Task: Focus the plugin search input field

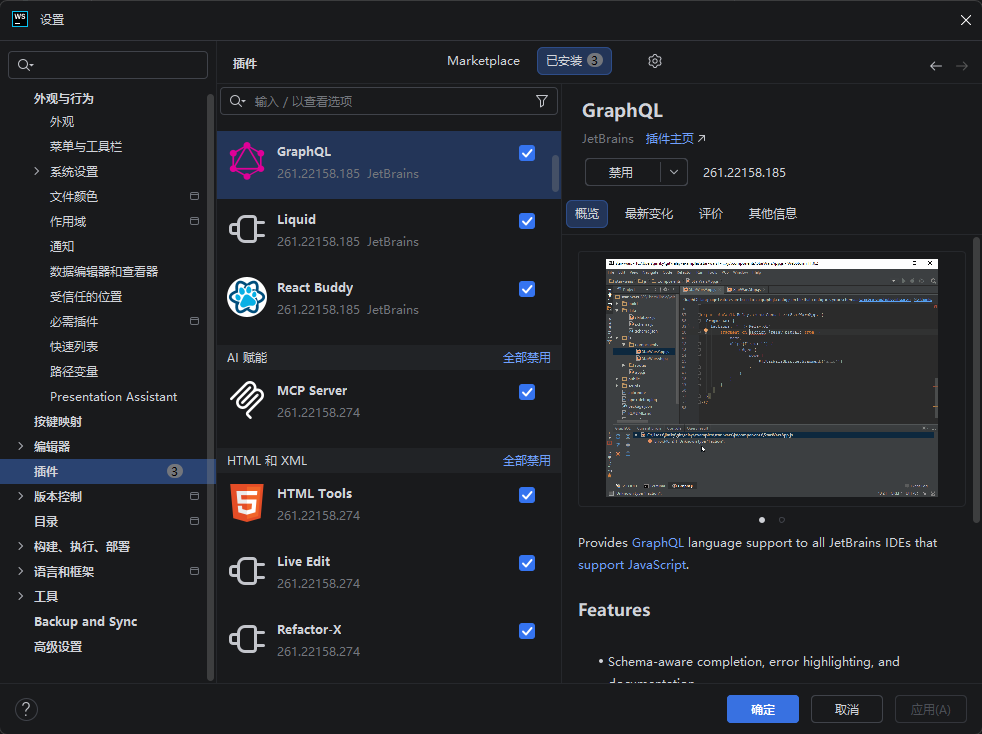Action: click(x=388, y=101)
